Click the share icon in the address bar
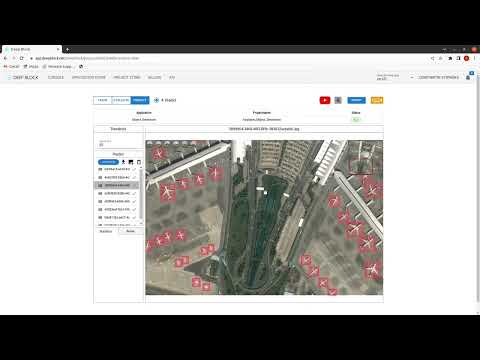The width and height of the screenshot is (480, 360). coord(432,58)
